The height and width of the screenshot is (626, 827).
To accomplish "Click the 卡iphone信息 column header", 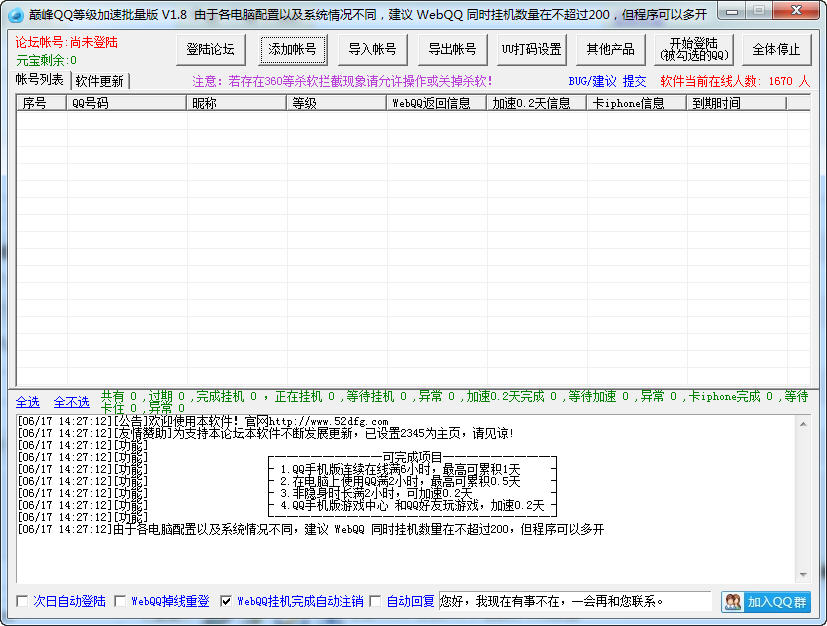I will [x=637, y=103].
